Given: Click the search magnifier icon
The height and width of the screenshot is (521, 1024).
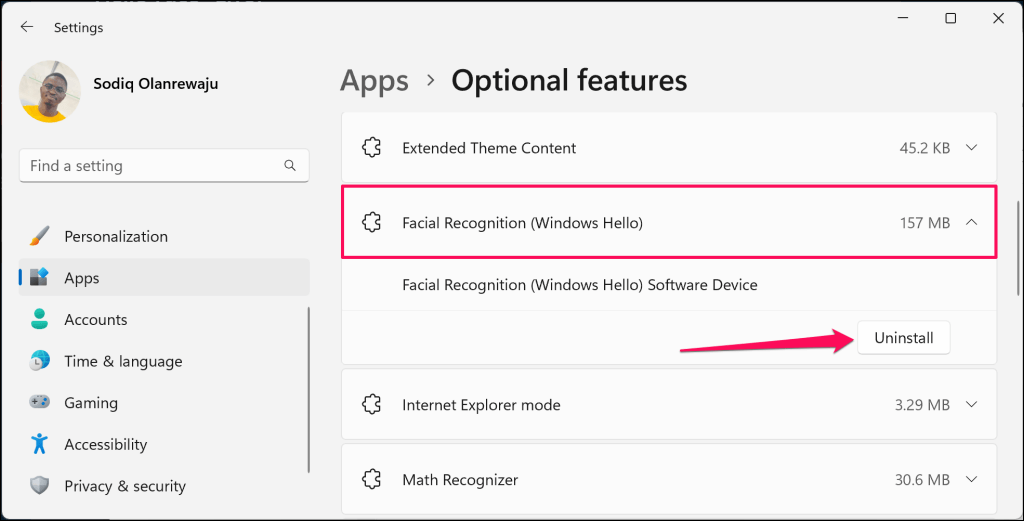Looking at the screenshot, I should pyautogui.click(x=290, y=166).
